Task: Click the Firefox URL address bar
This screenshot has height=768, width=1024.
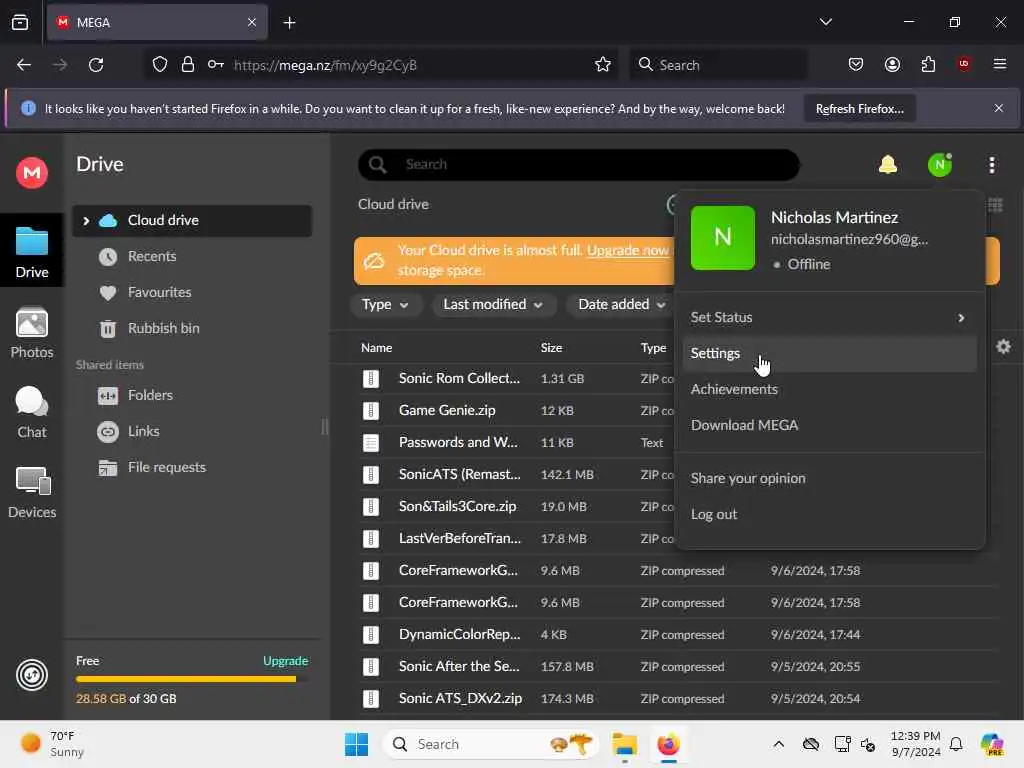Action: tap(379, 65)
